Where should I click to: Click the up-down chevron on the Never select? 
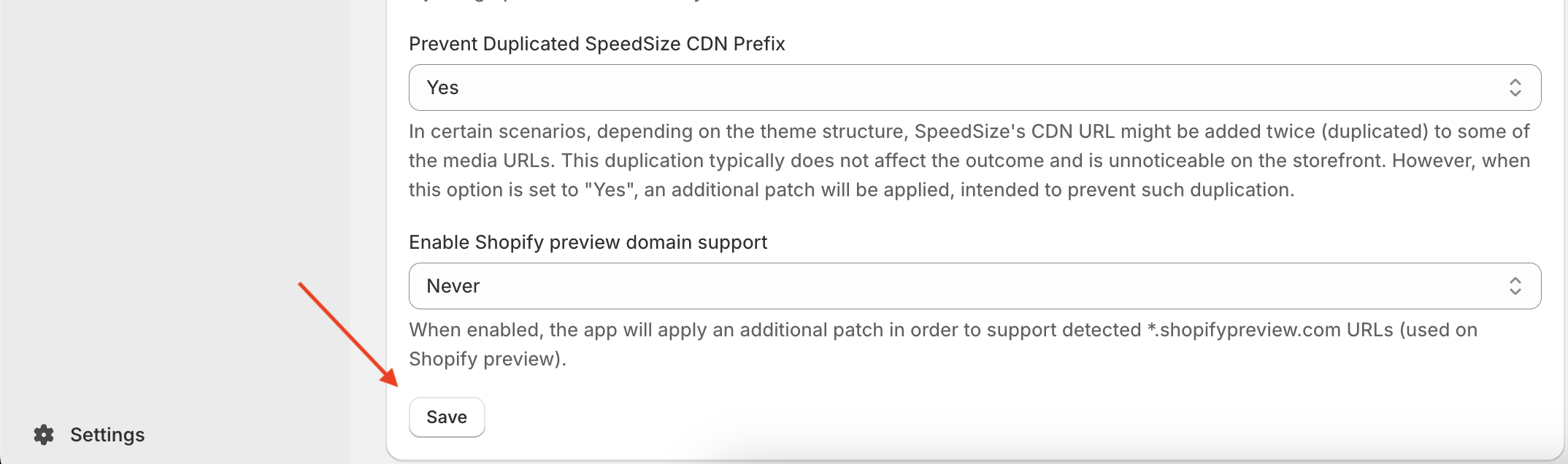click(1515, 286)
